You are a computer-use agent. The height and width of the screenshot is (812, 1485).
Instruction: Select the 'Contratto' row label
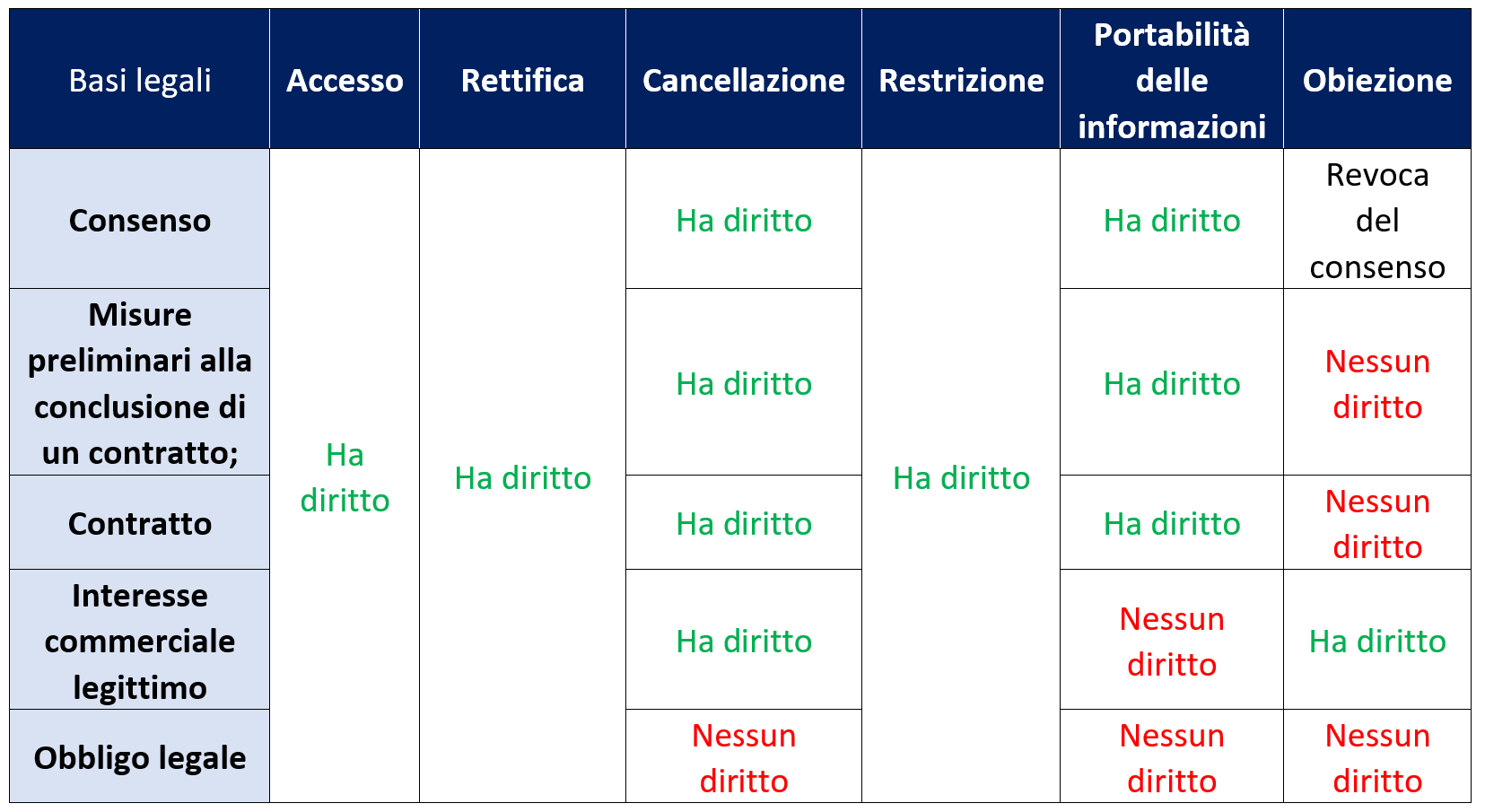point(139,522)
